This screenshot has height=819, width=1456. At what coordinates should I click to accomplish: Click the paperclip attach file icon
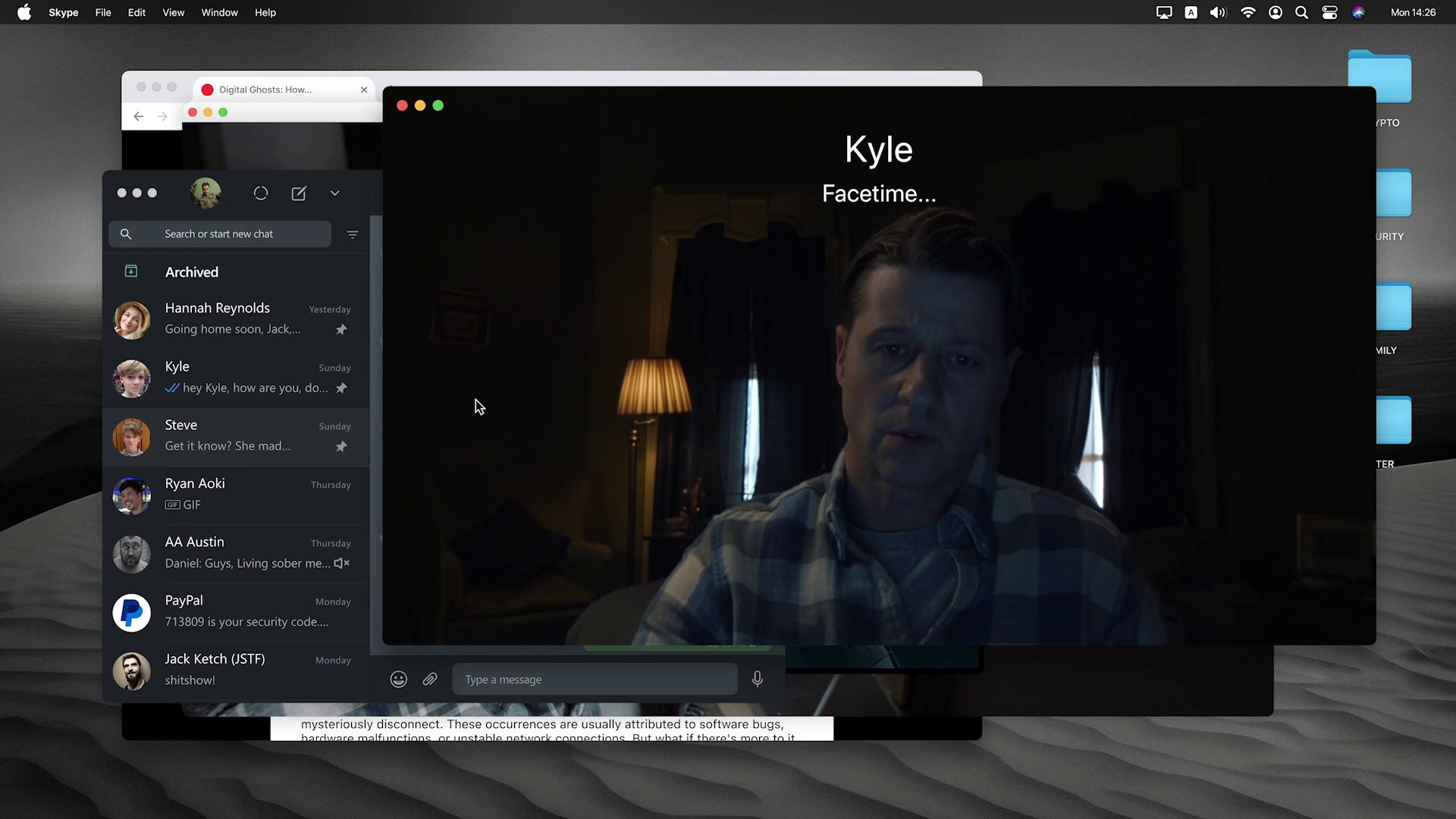pyautogui.click(x=430, y=679)
